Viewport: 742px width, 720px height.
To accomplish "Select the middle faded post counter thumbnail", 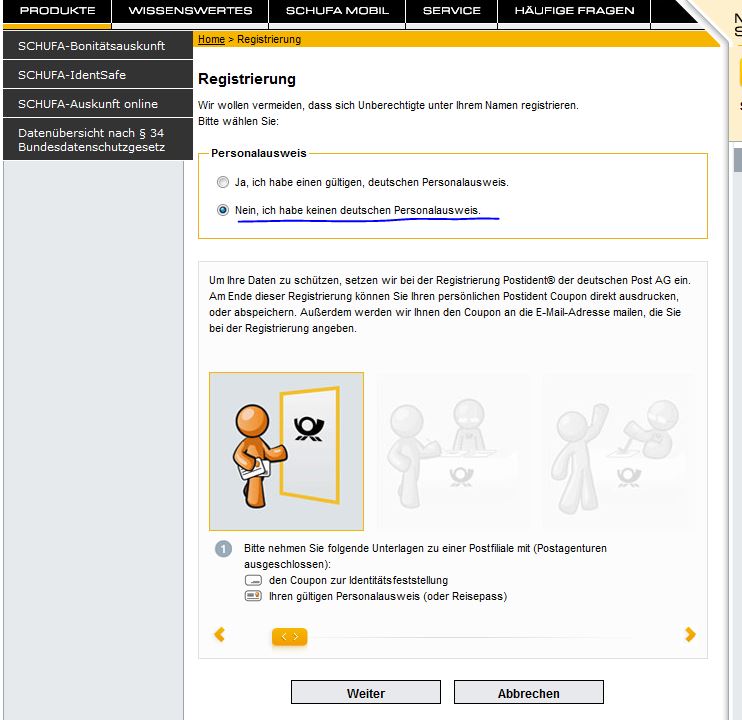I will pyautogui.click(x=452, y=451).
